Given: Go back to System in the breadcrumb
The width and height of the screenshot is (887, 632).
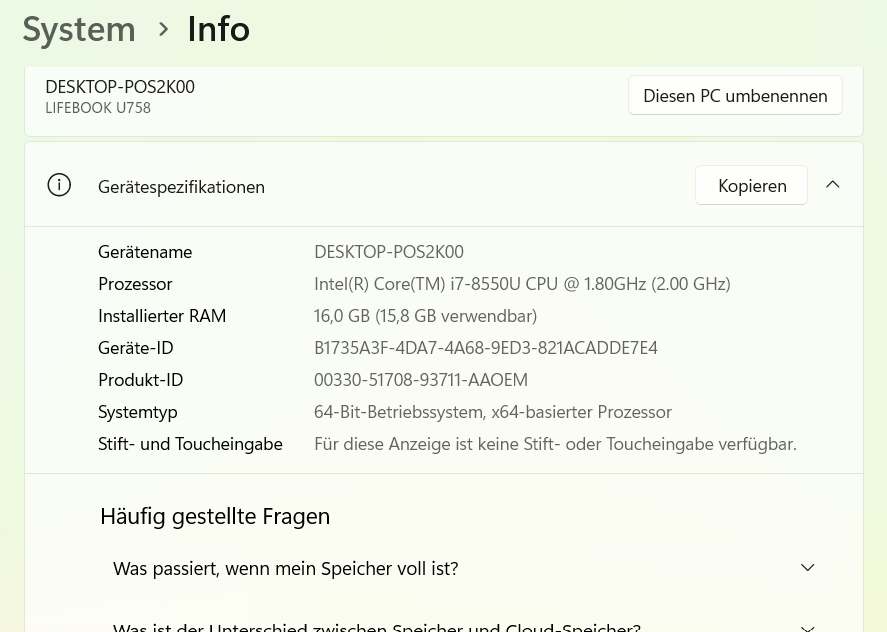Looking at the screenshot, I should click(x=79, y=29).
